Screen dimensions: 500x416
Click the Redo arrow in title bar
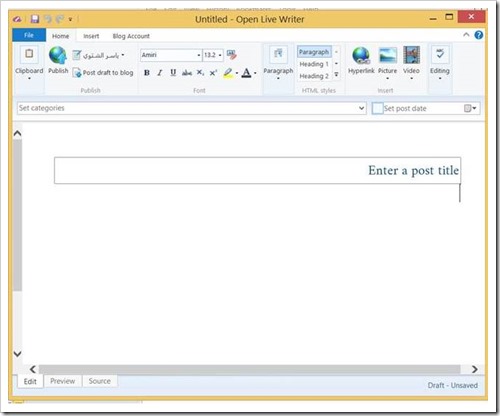[x=60, y=19]
